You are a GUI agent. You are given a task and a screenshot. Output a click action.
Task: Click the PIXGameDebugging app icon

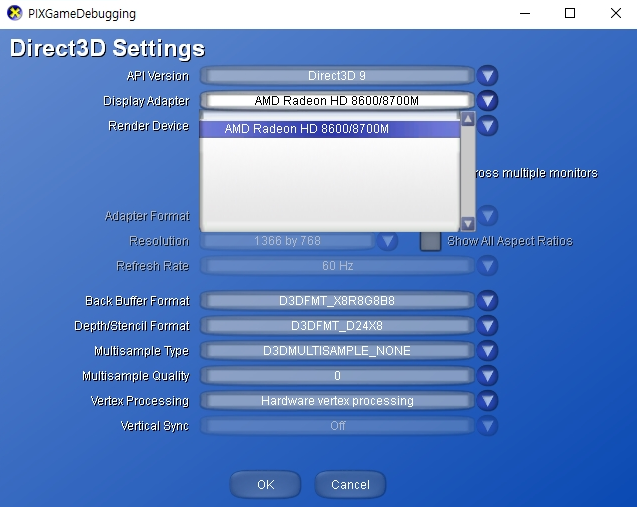tap(15, 13)
